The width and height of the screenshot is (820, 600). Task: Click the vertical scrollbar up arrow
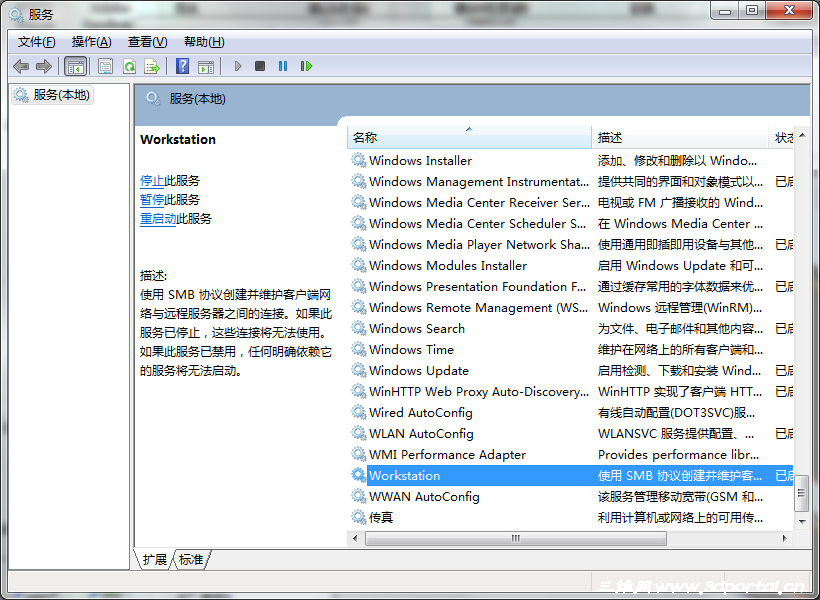(802, 135)
